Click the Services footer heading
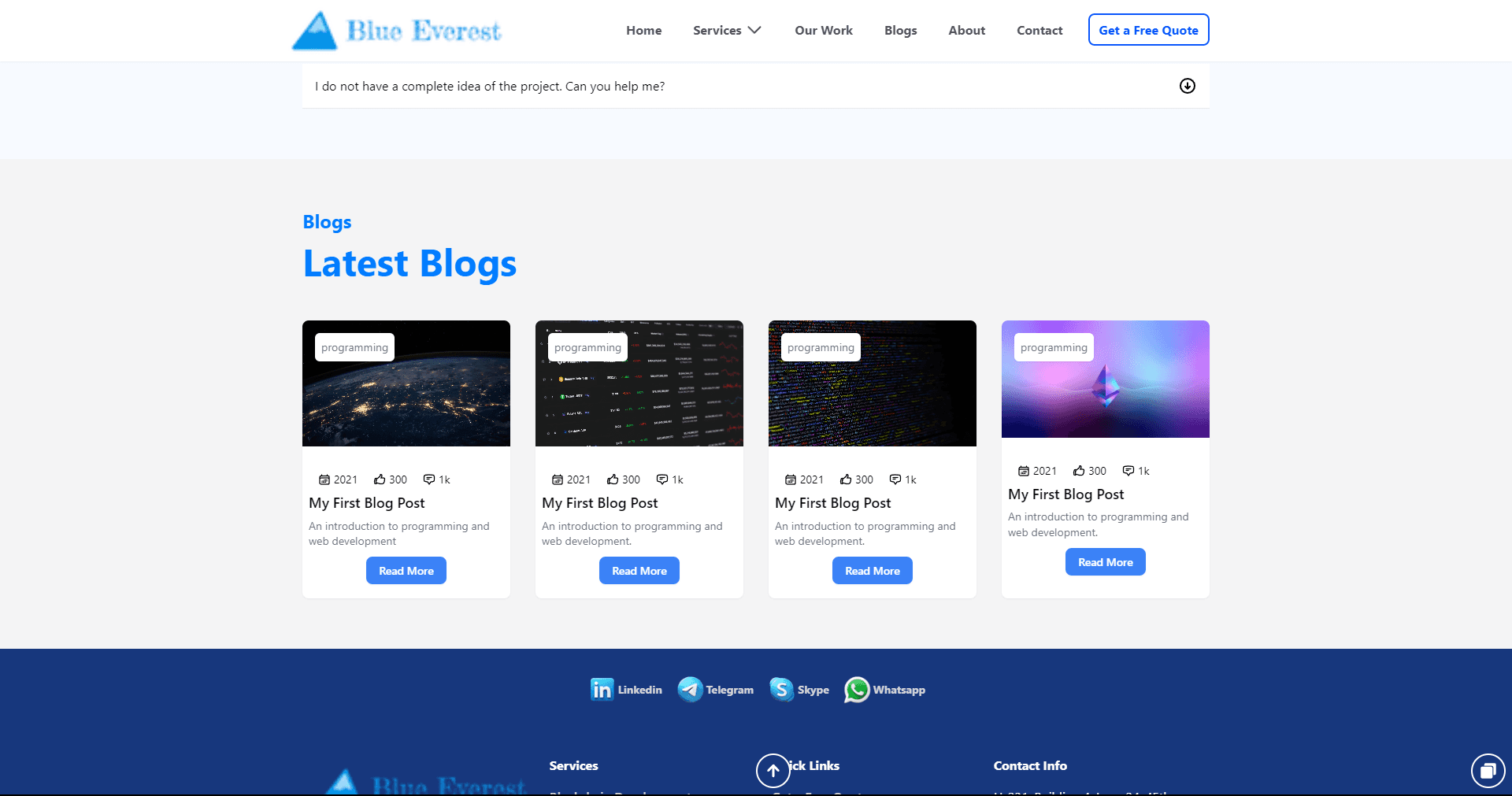This screenshot has width=1512, height=796. [x=573, y=766]
